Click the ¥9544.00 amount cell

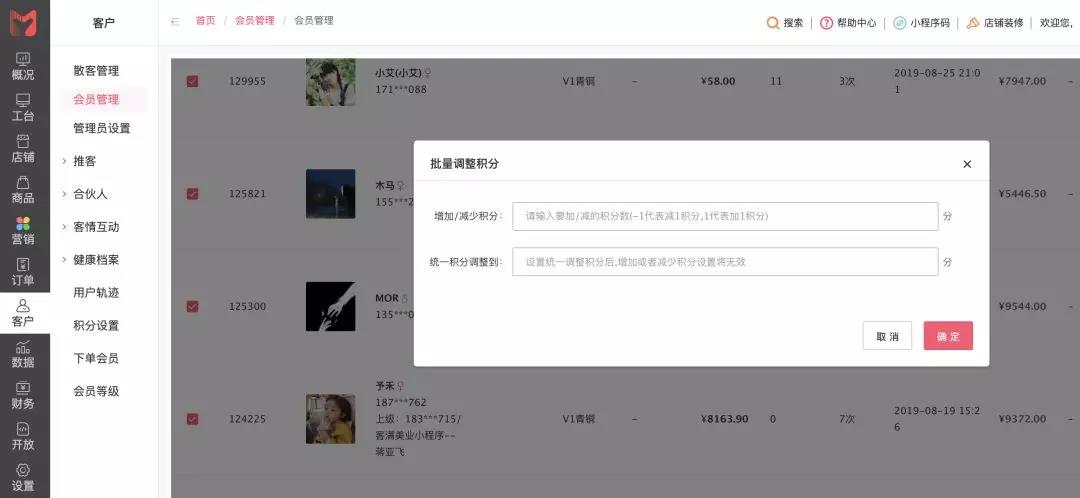[x=1022, y=307]
